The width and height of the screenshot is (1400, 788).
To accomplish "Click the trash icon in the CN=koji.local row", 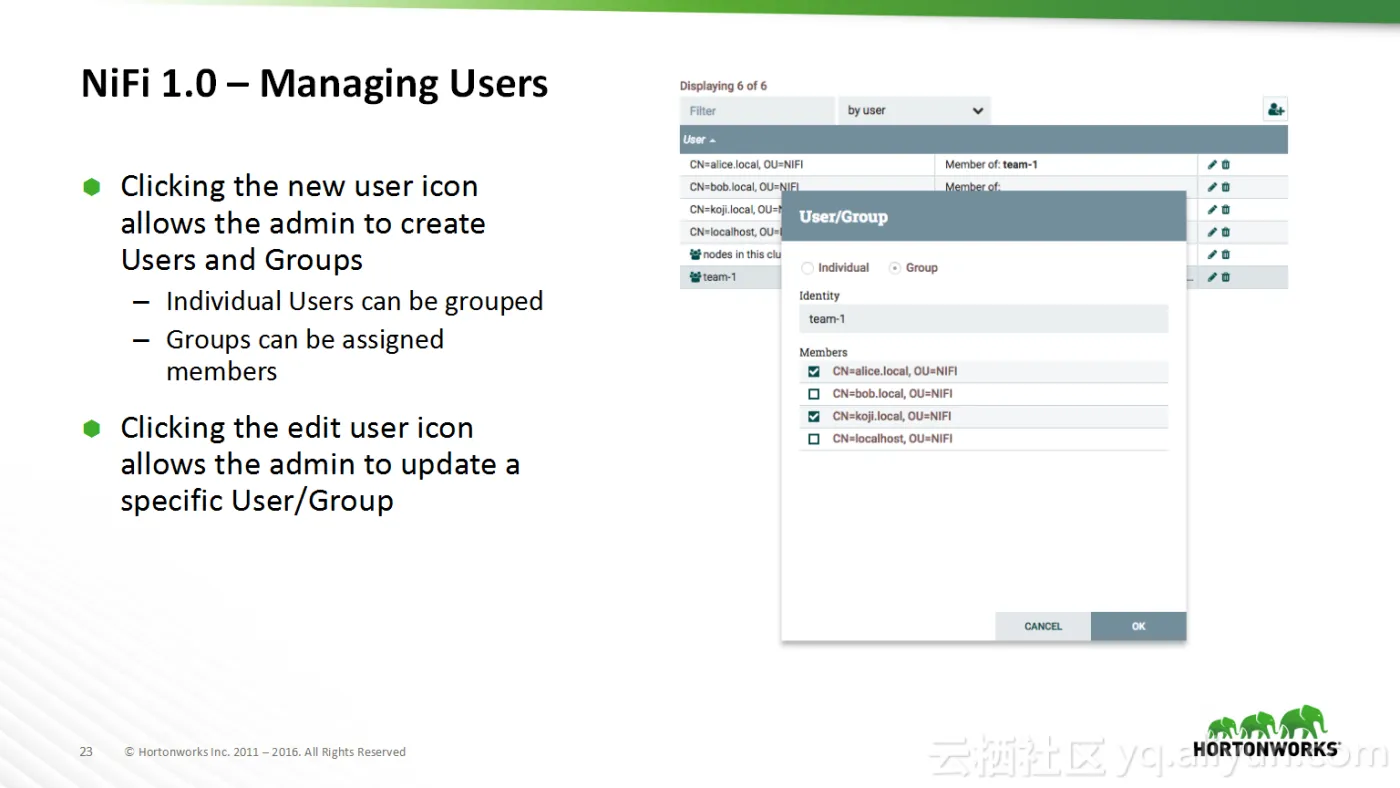I will 1226,210.
